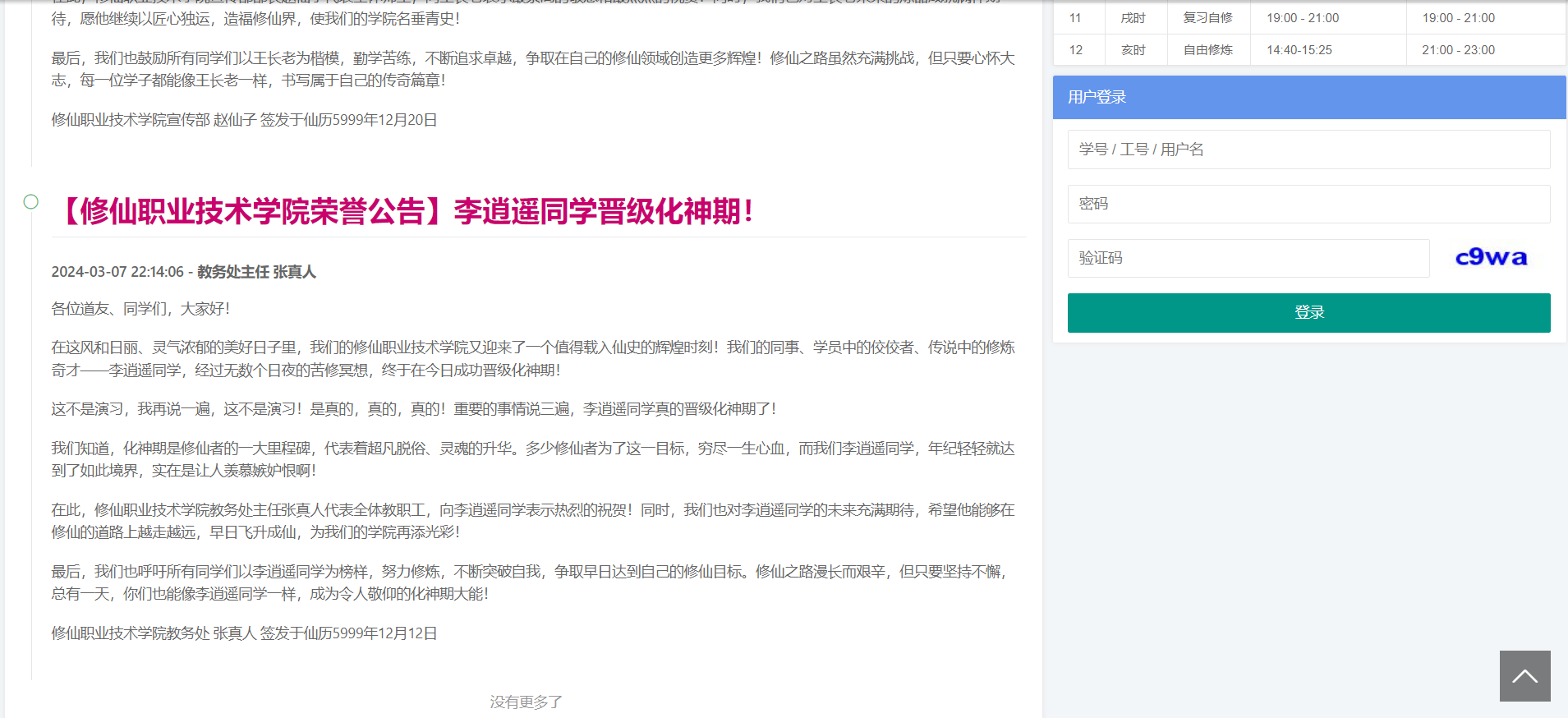The height and width of the screenshot is (718, 1568).
Task: Click the green 登录 login button
Action: (1308, 313)
